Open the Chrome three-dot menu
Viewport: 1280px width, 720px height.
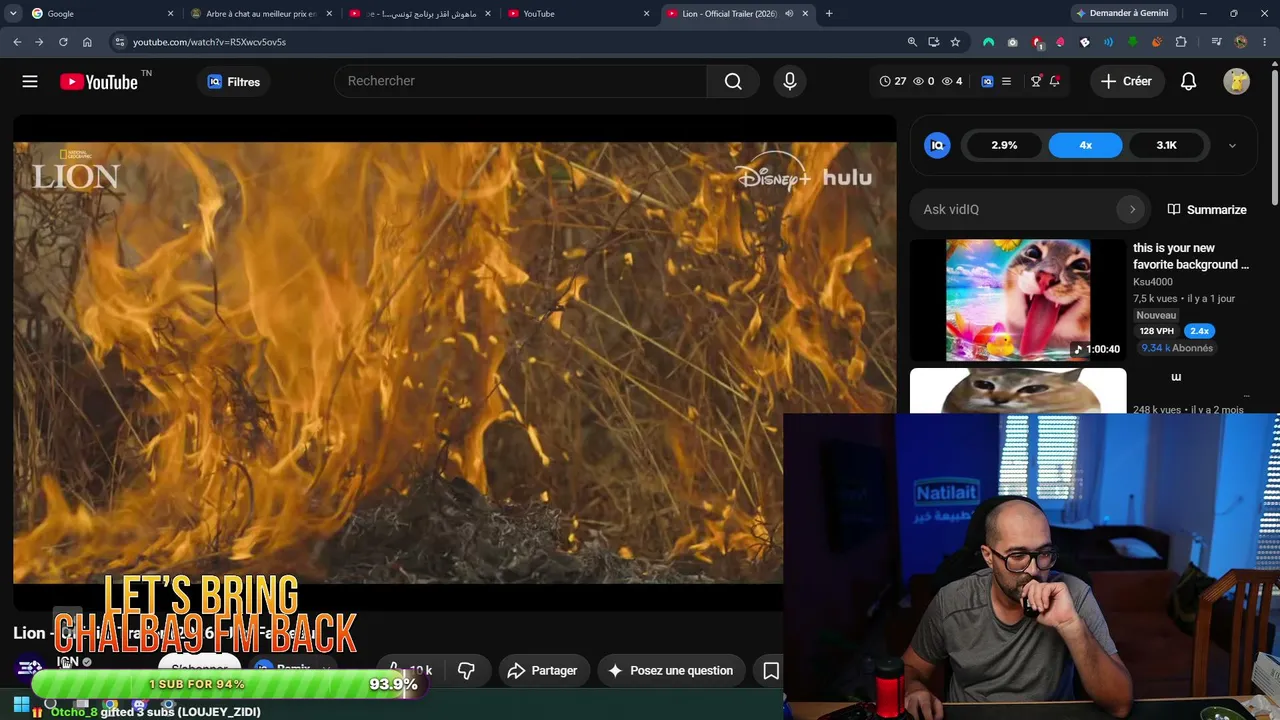pyautogui.click(x=1265, y=42)
